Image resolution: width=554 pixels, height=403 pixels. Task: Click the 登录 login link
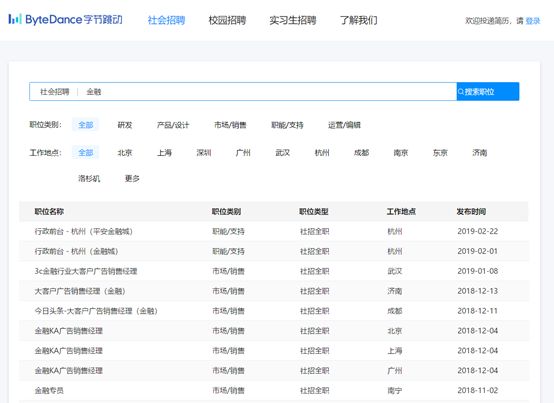pyautogui.click(x=533, y=21)
